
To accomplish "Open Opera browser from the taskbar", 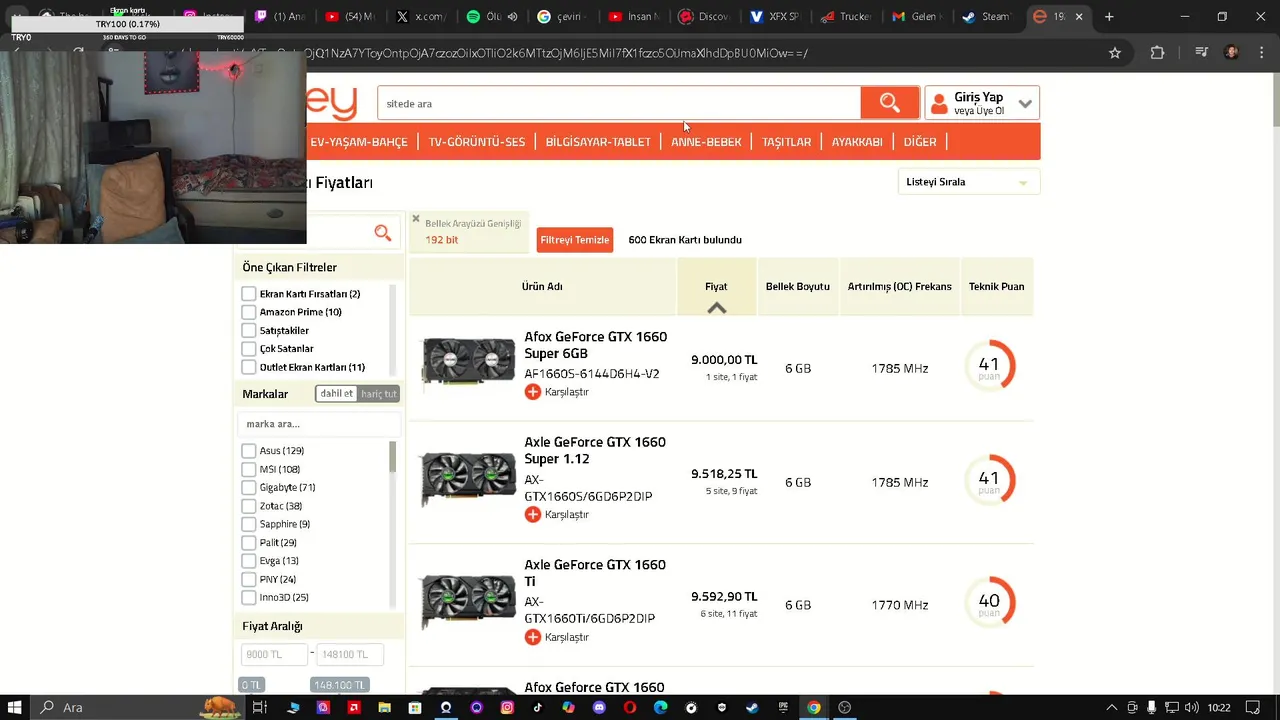I will 629,707.
